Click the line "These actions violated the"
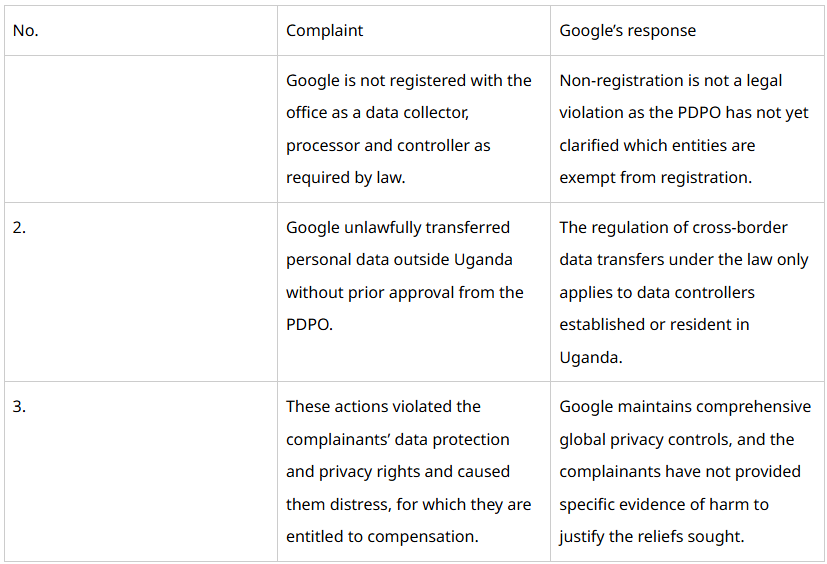The image size is (827, 564). tap(383, 406)
